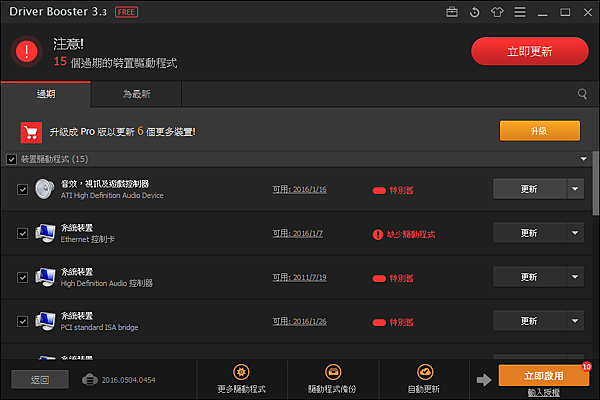Open available date 2016/1/7 link
The image size is (600, 400).
(297, 233)
